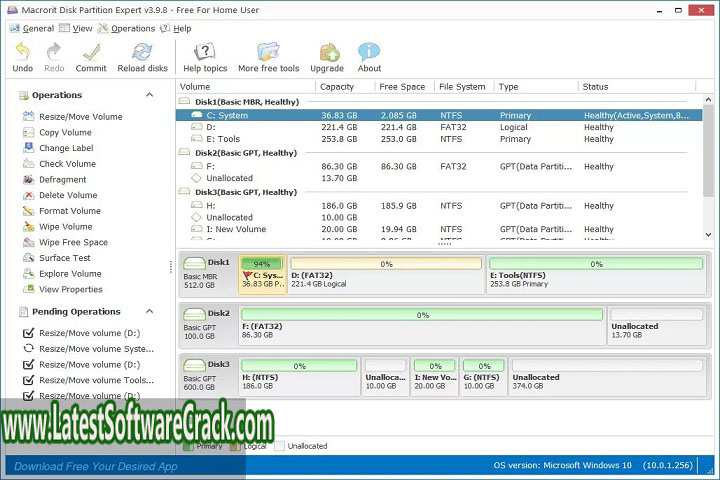Click the volume list vertical scrollbar thumb
This screenshot has width=720, height=480.
point(708,151)
